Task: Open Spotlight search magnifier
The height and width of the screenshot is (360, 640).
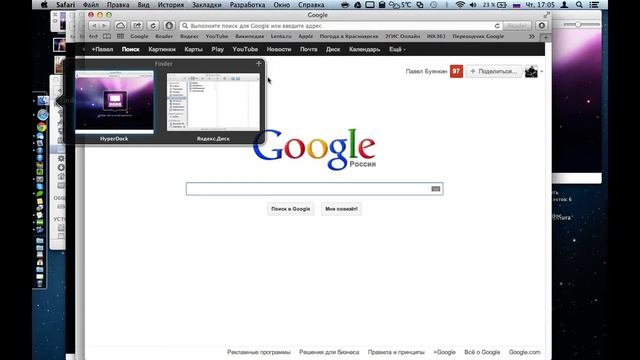Action: [579, 5]
